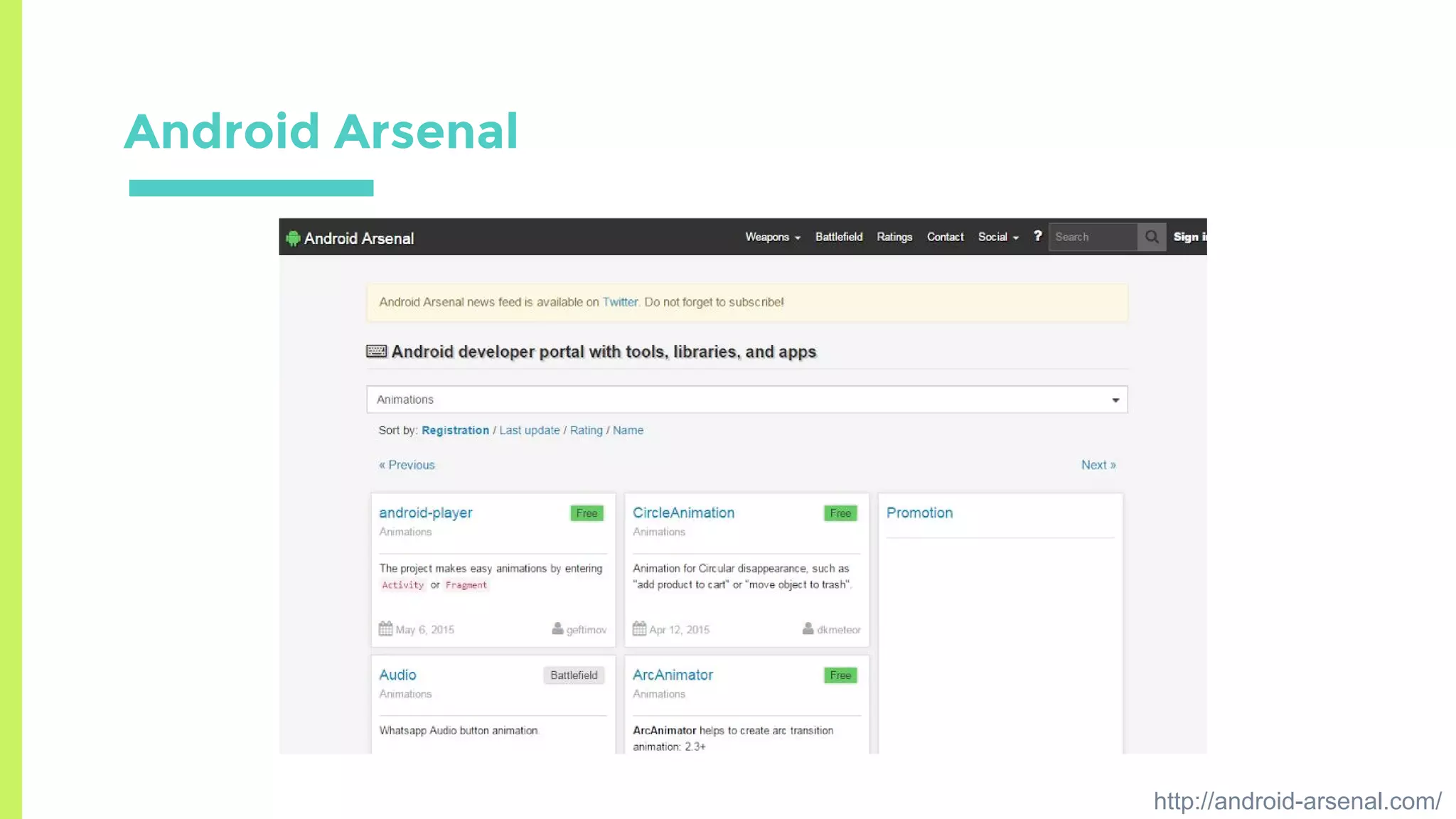This screenshot has height=819, width=1456.
Task: Click Battlefield badge on Audio card
Action: click(574, 675)
